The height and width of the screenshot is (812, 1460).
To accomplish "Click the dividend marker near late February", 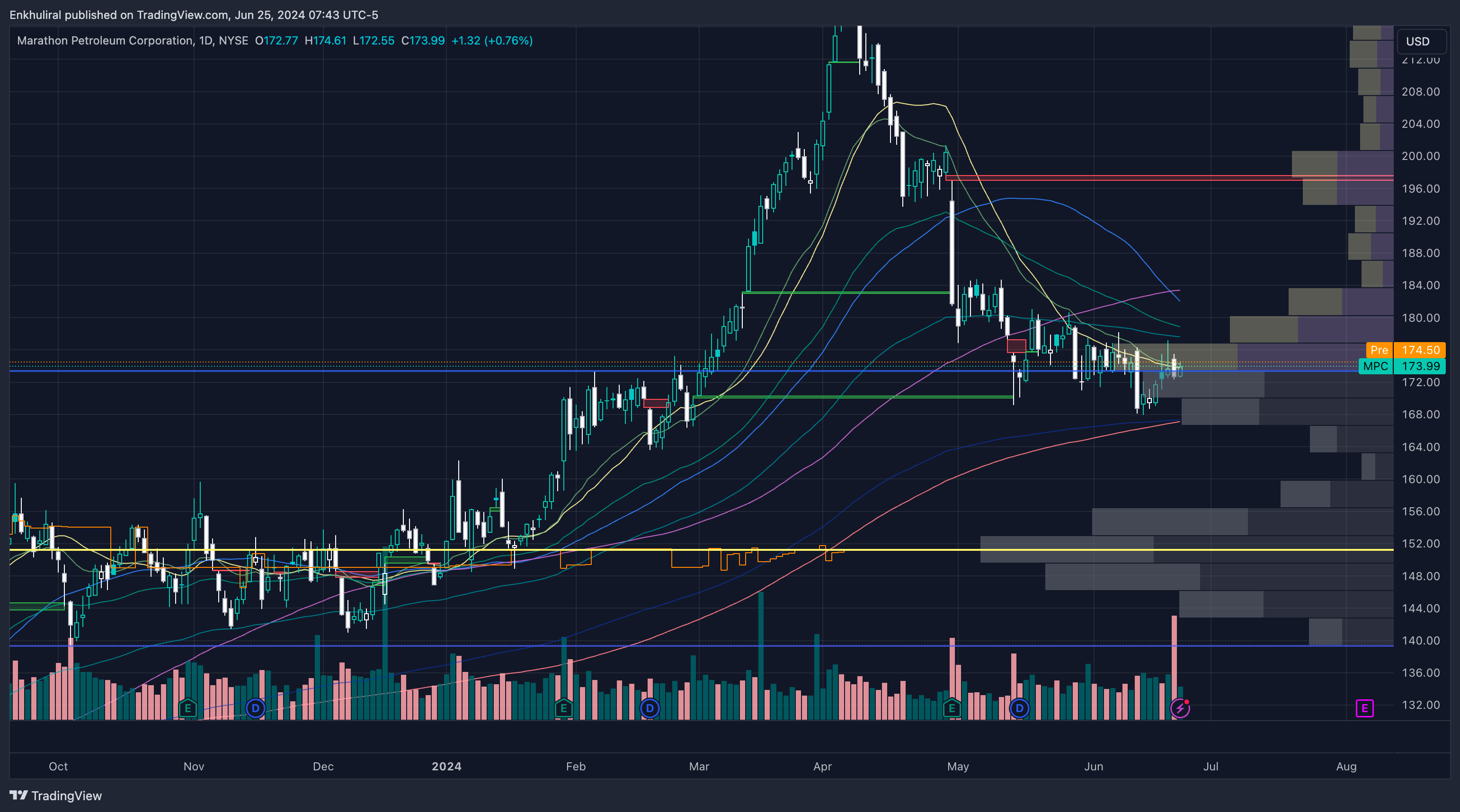I will pyautogui.click(x=650, y=708).
